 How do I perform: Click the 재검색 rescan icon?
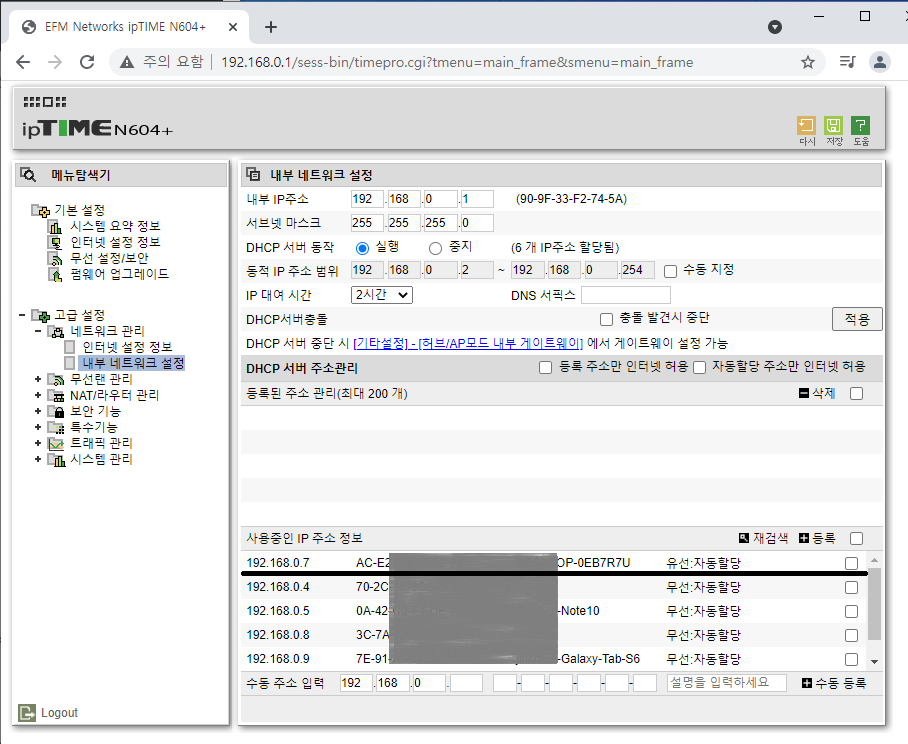[744, 538]
